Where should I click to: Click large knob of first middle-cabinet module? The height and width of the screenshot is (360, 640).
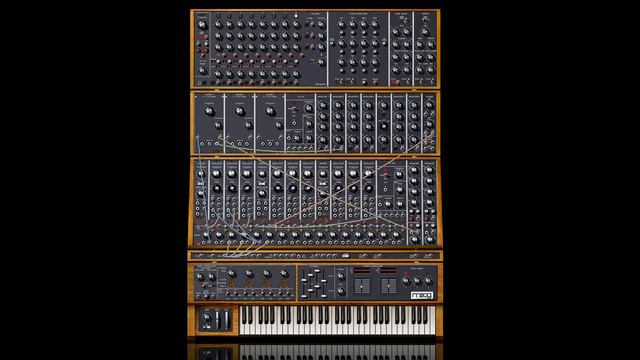pyautogui.click(x=209, y=111)
